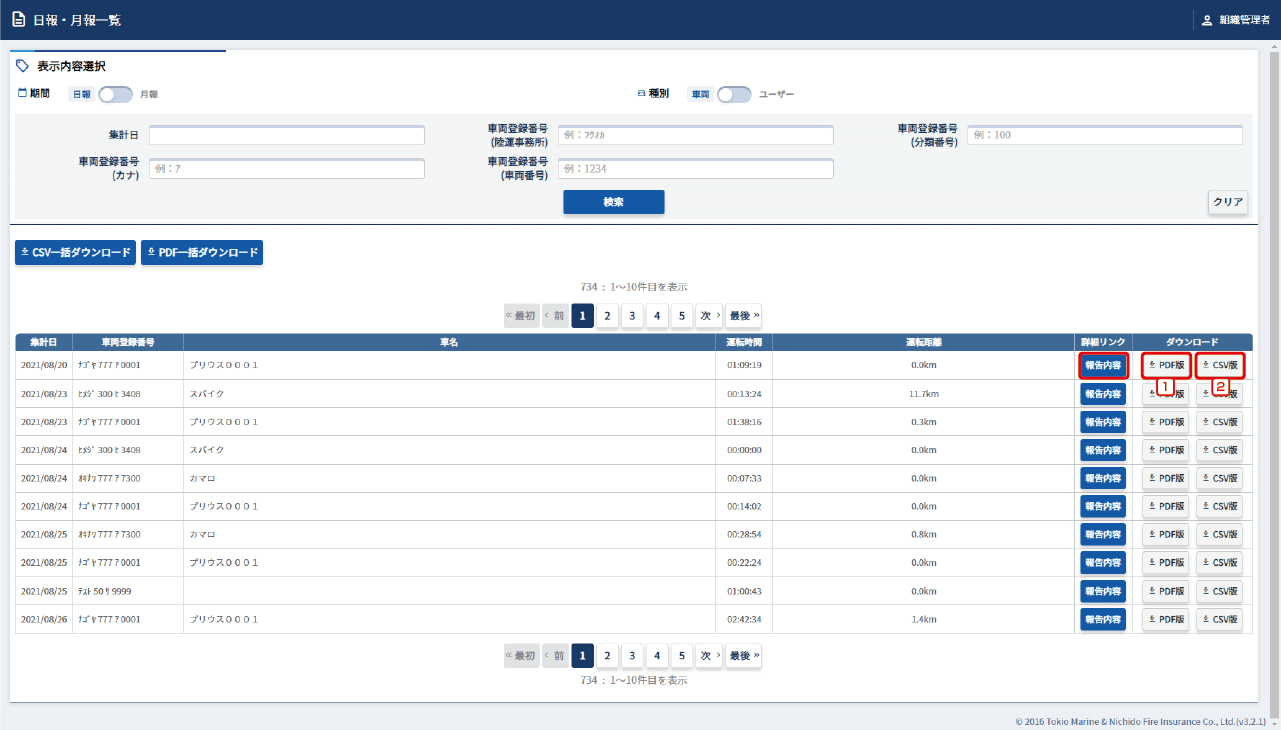This screenshot has width=1281, height=730.
Task: Download CSV版 for the 2021/08/20 row
Action: [1220, 365]
